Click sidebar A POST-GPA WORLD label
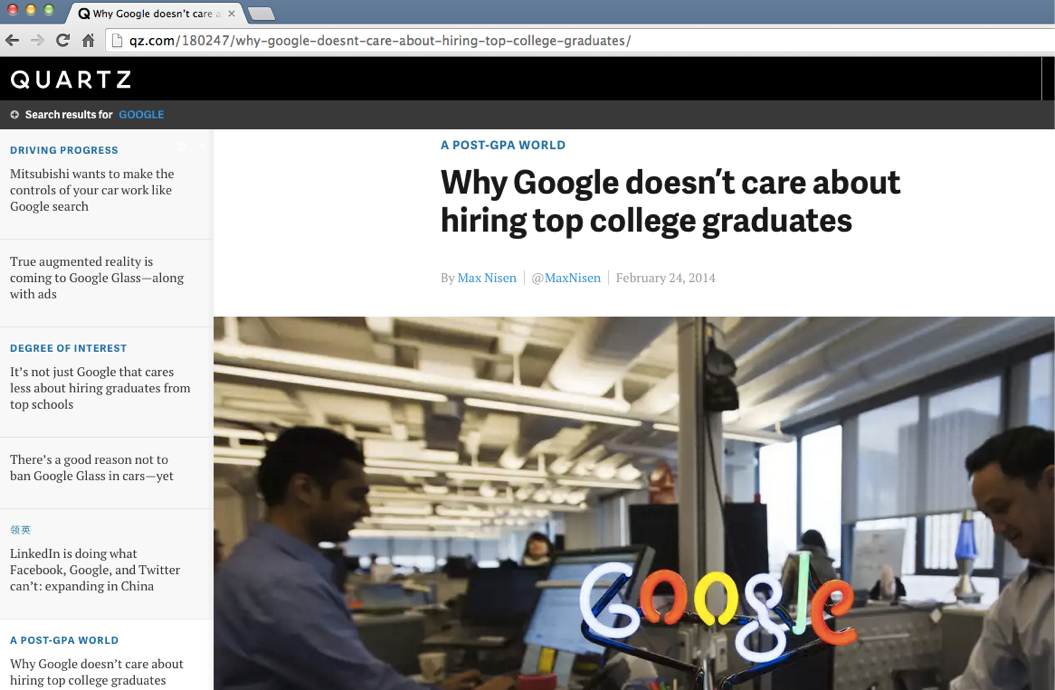 coord(65,640)
